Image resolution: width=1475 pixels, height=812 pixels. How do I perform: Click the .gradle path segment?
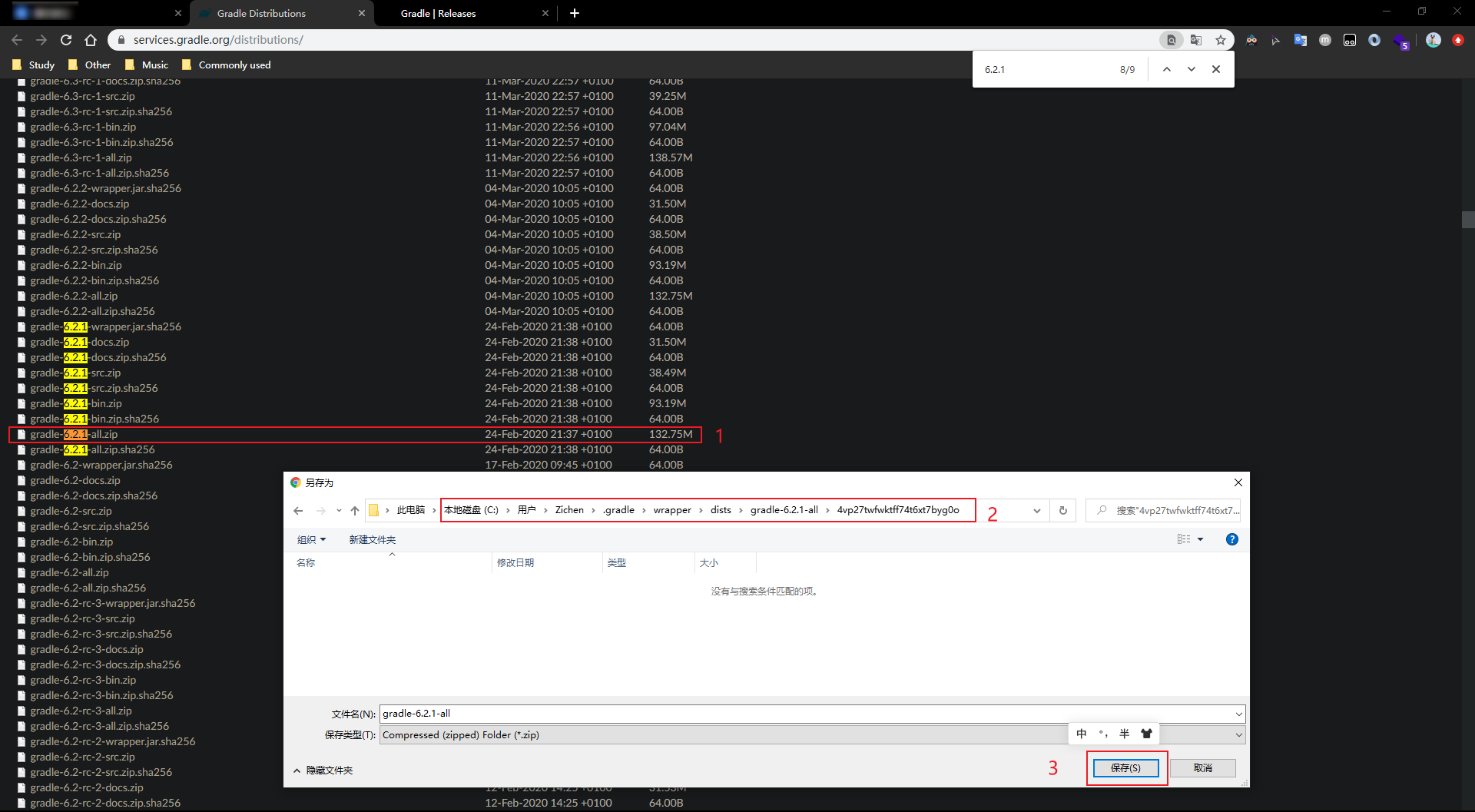point(618,510)
